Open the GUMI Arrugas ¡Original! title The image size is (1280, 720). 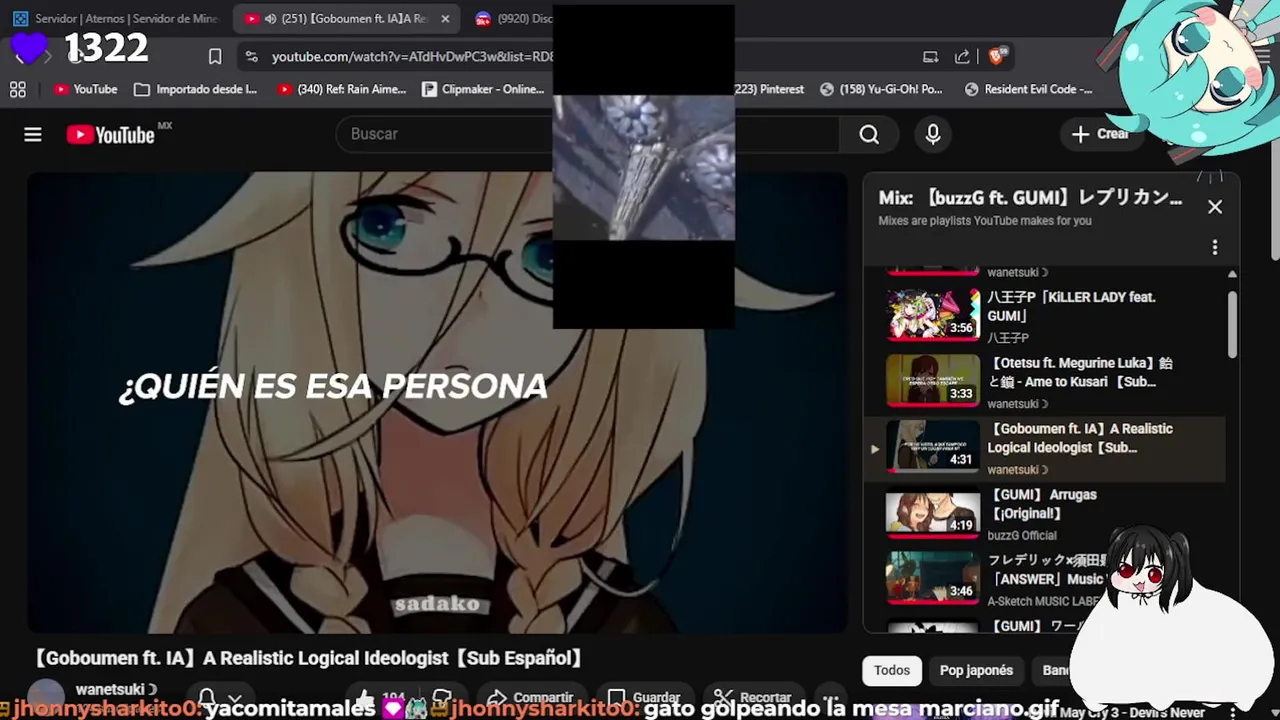pyautogui.click(x=1043, y=504)
